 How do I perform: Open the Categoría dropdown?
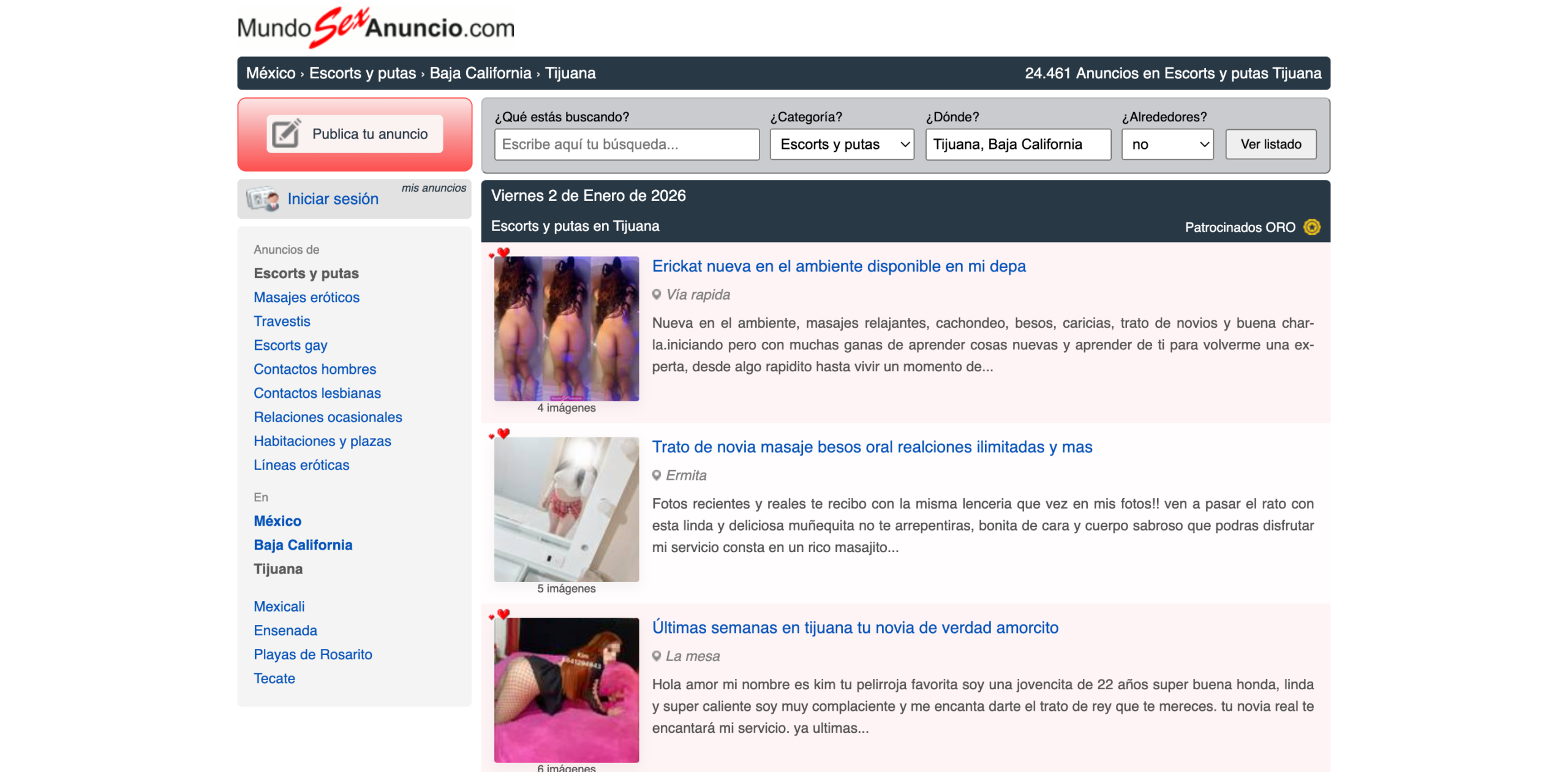point(842,145)
